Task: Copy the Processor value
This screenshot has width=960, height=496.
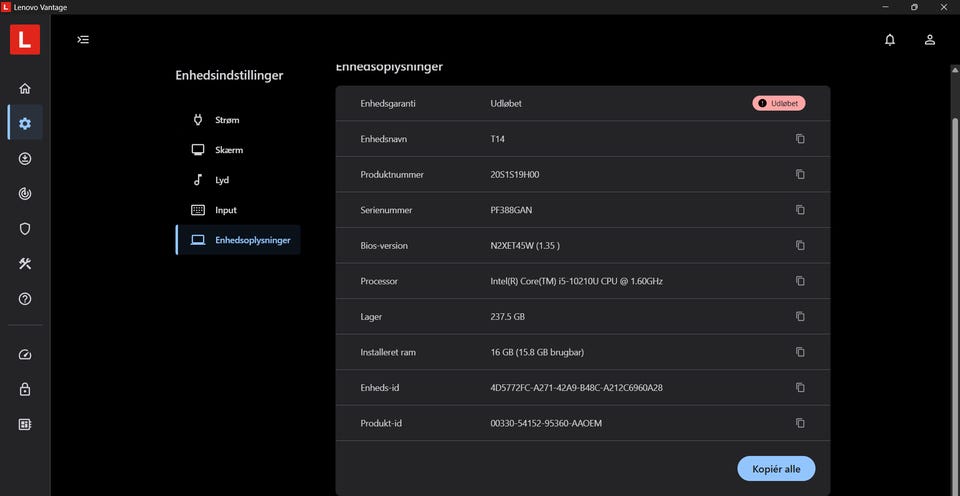Action: coord(800,281)
